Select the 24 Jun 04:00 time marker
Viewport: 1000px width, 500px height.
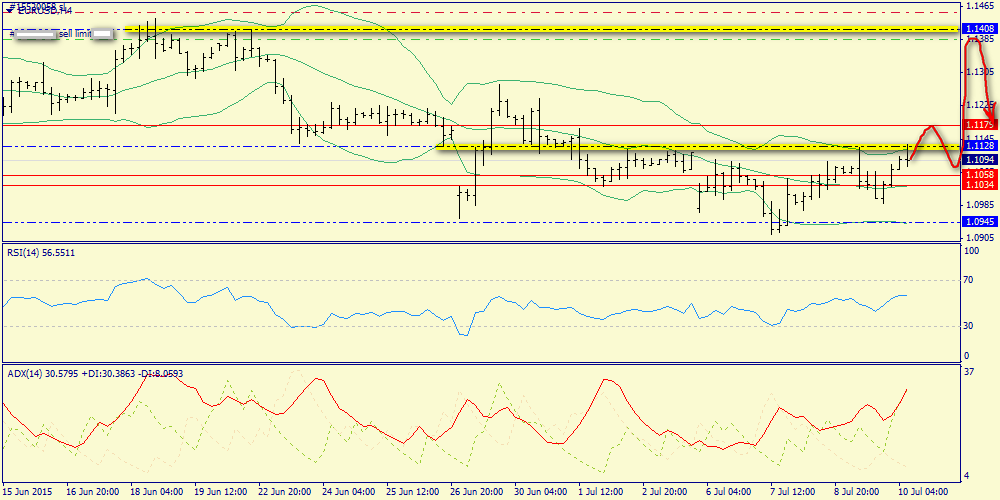click(x=349, y=492)
